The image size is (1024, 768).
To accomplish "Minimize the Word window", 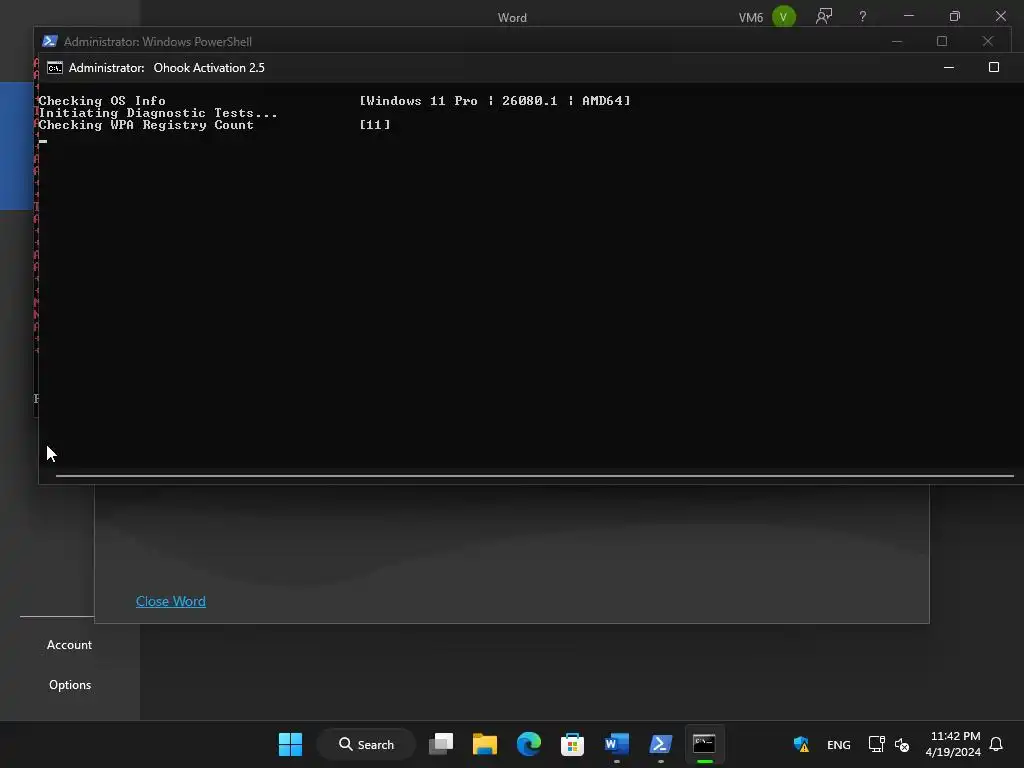I will coord(908,16).
